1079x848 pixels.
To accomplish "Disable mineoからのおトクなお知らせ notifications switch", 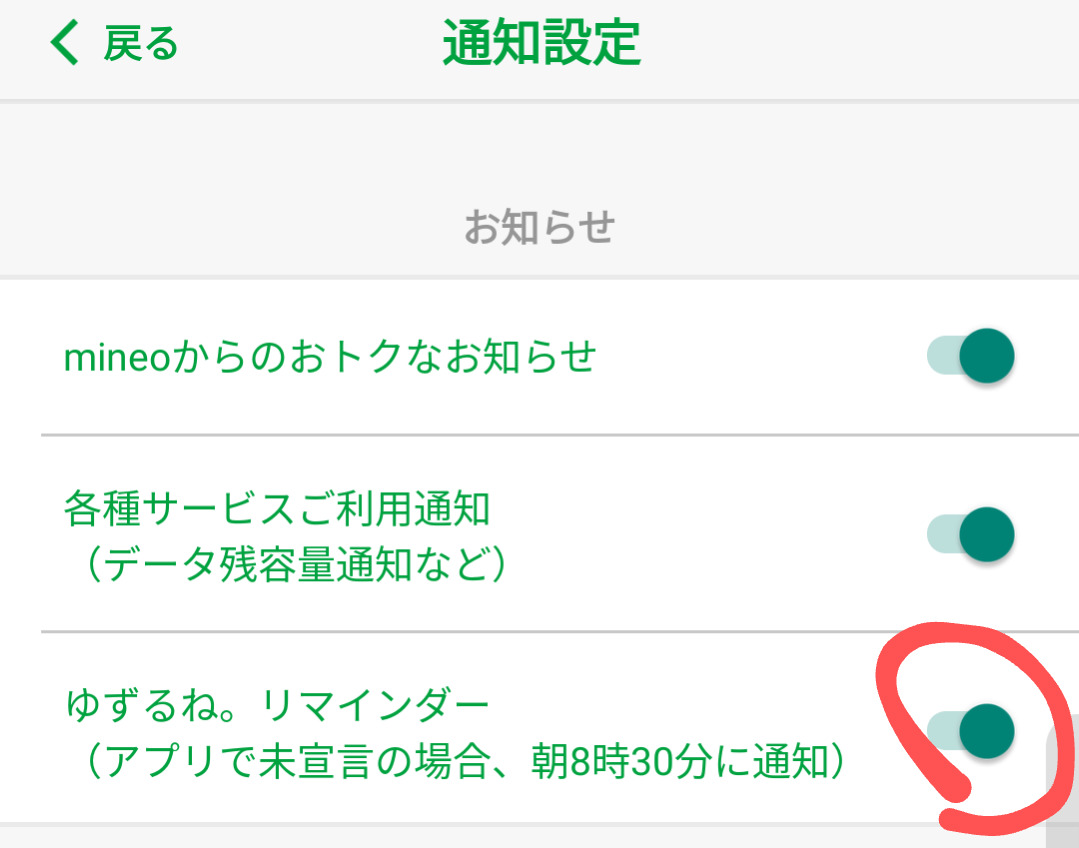I will point(970,356).
